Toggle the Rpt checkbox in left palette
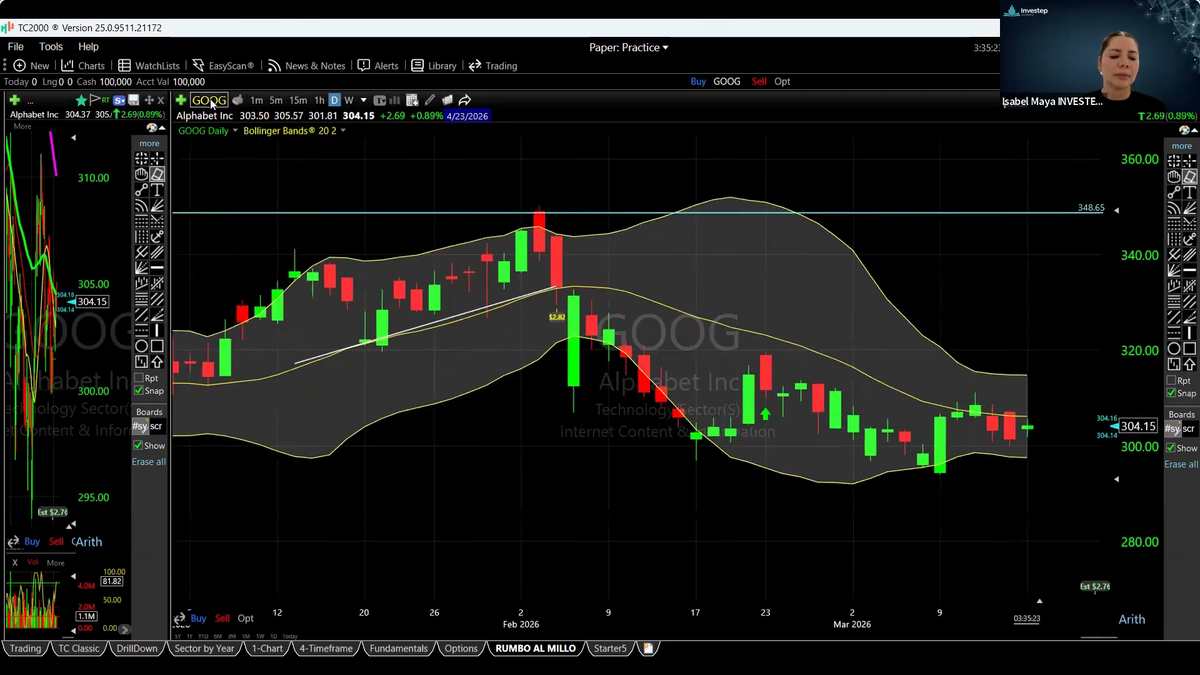Image resolution: width=1200 pixels, height=675 pixels. (140, 378)
